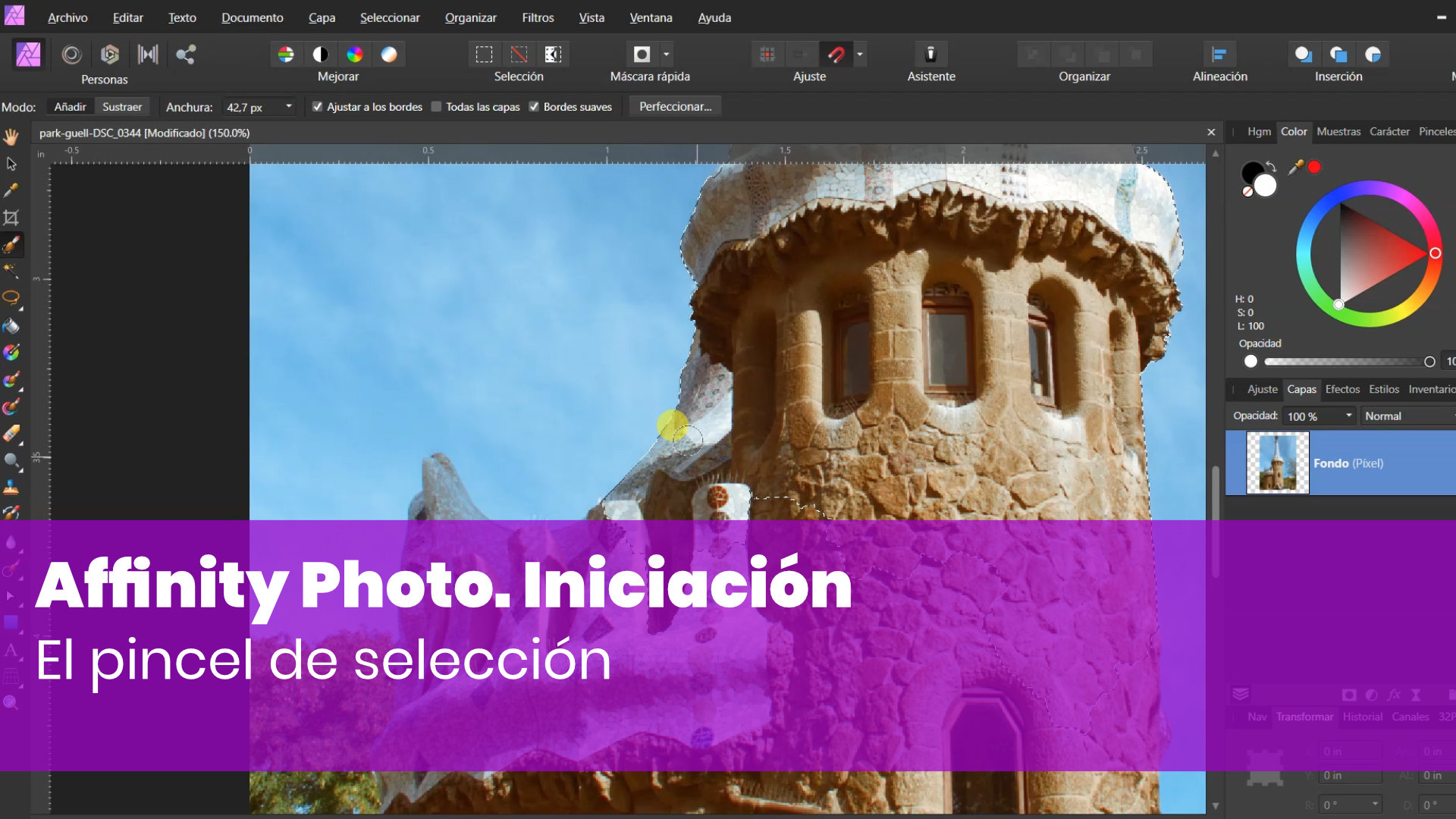This screenshot has width=1456, height=819.
Task: Open the Assistant manager
Action: click(930, 55)
